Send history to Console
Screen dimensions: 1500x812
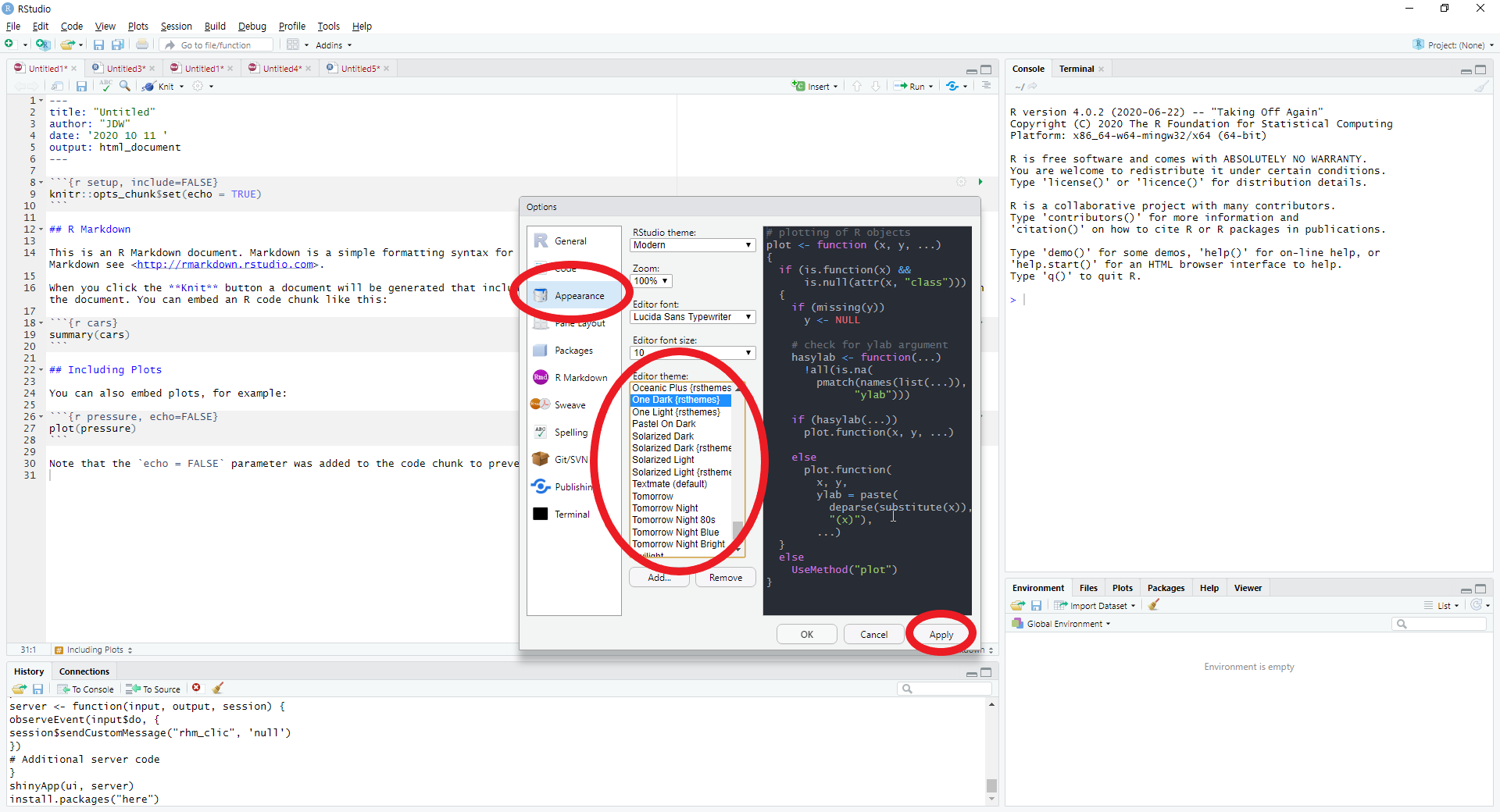pos(86,689)
